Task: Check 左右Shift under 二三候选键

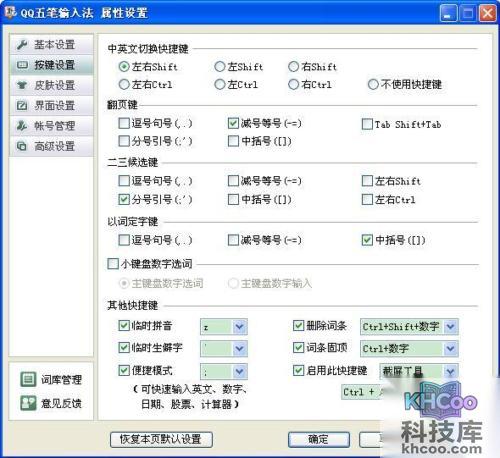Action: (x=367, y=181)
